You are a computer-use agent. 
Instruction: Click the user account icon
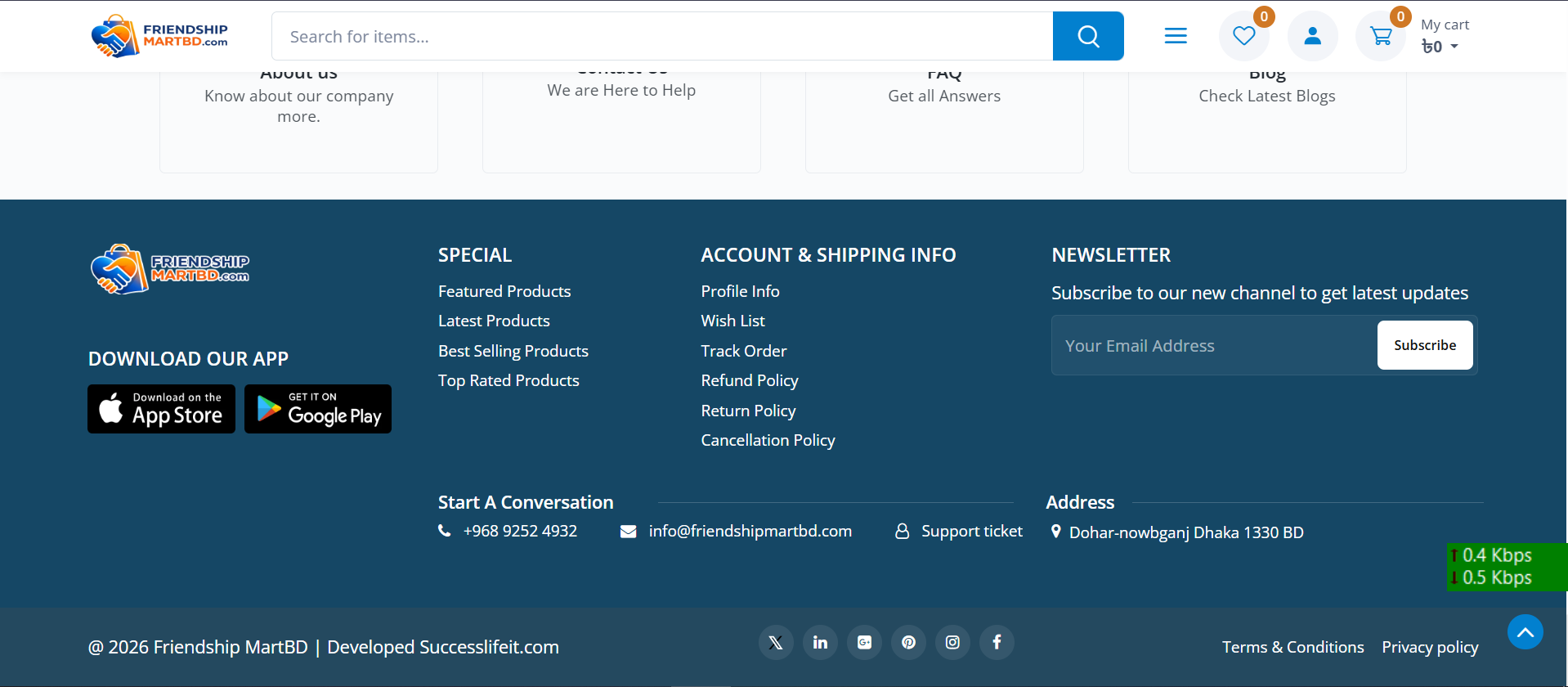point(1312,36)
